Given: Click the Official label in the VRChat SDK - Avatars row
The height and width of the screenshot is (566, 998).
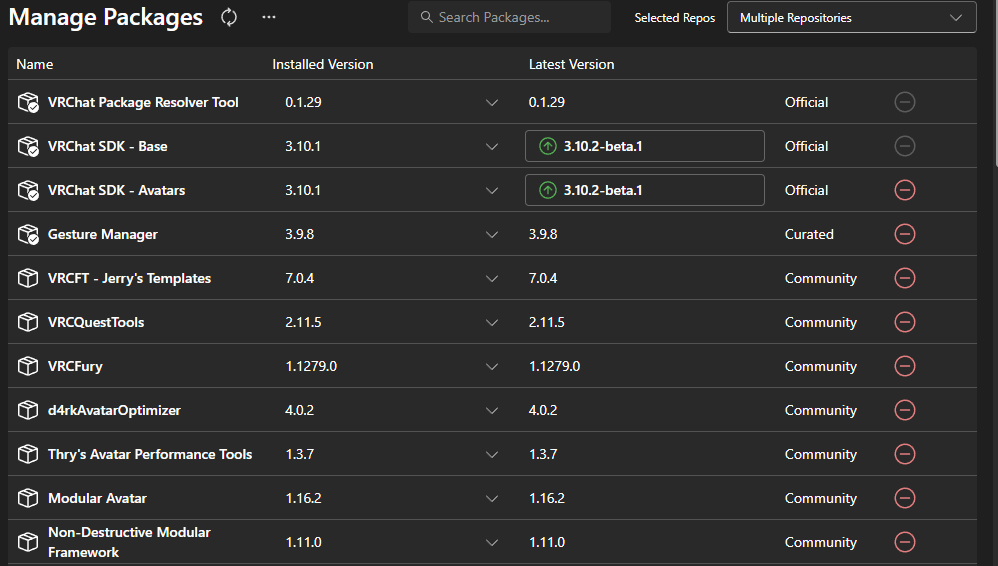Looking at the screenshot, I should coord(806,190).
